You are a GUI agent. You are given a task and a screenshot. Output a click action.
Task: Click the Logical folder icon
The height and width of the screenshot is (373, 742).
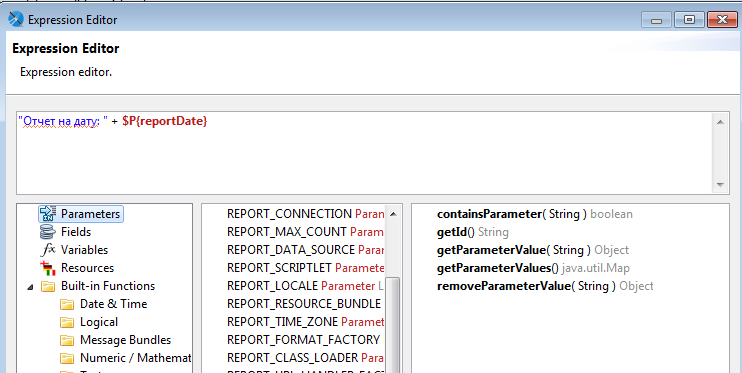click(67, 322)
